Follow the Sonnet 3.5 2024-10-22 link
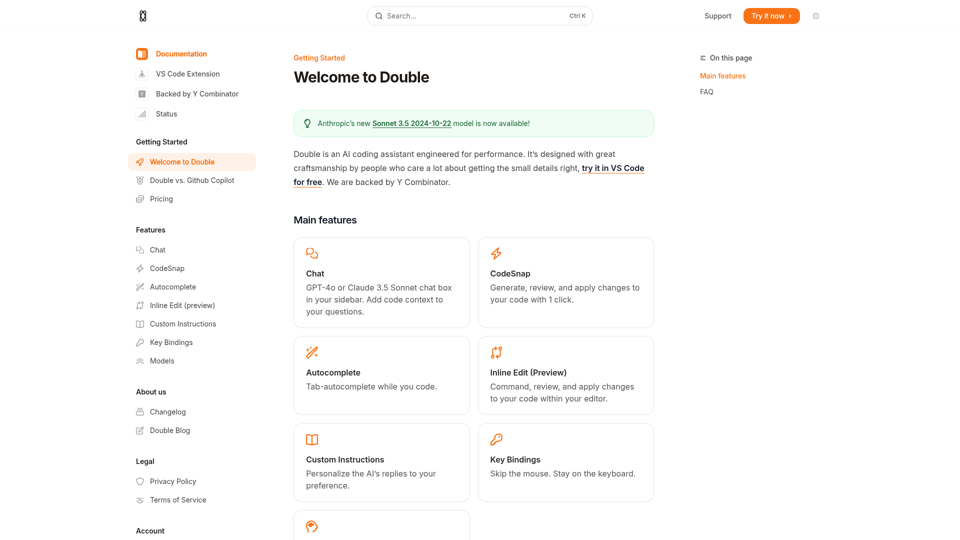Image resolution: width=960 pixels, height=540 pixels. pos(411,124)
